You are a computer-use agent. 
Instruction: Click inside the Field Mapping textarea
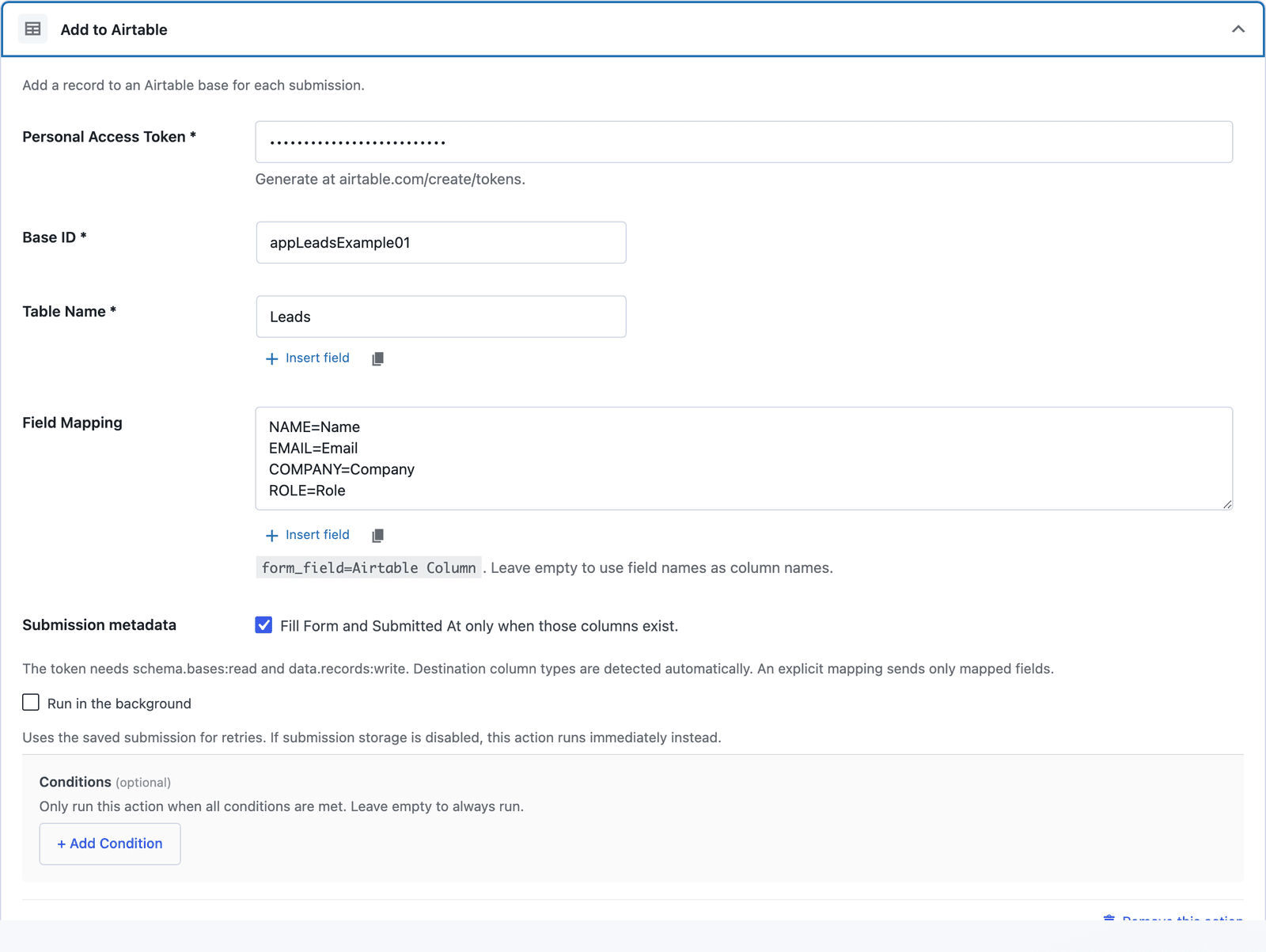click(744, 458)
